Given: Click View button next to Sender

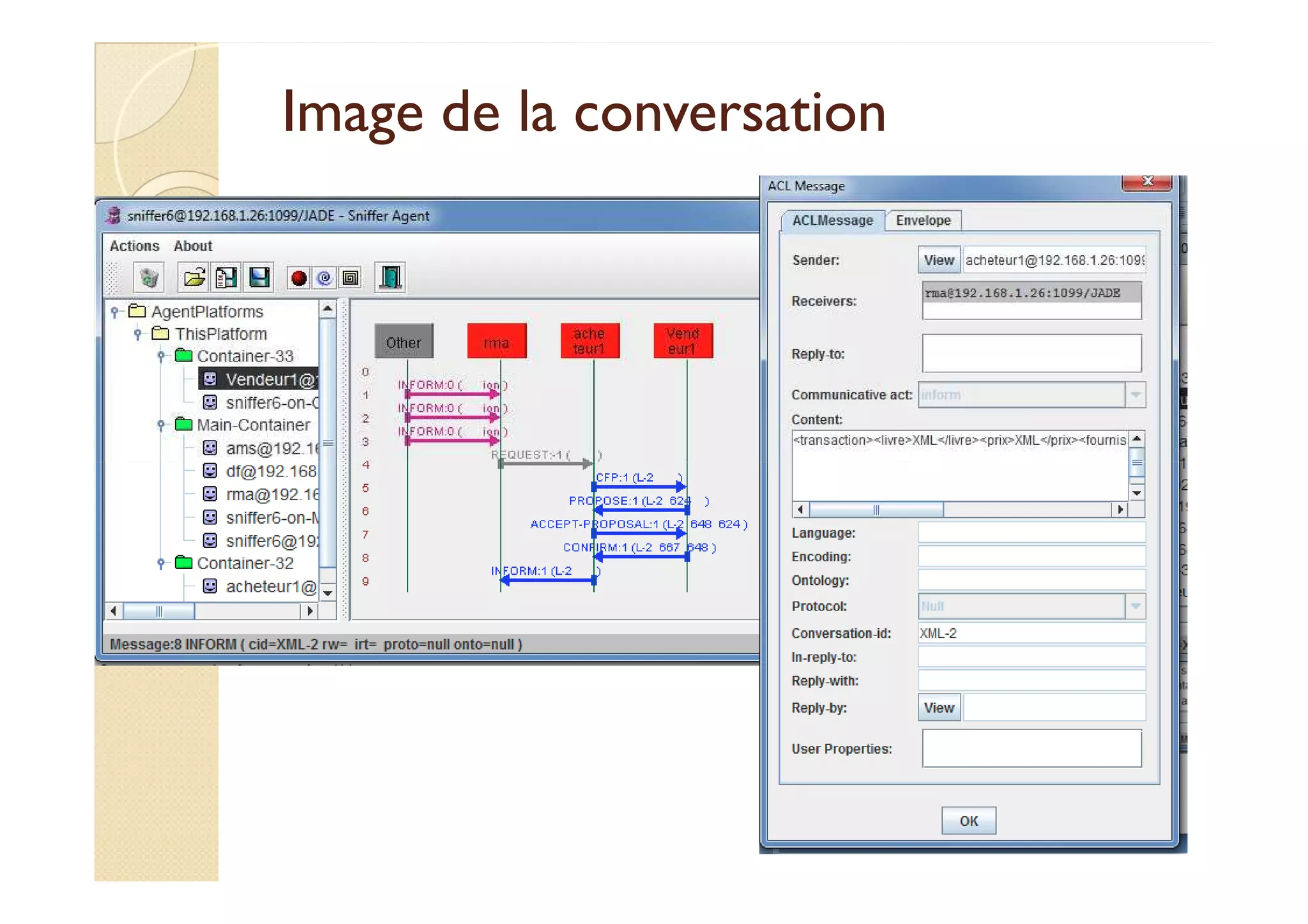Looking at the screenshot, I should 938,260.
